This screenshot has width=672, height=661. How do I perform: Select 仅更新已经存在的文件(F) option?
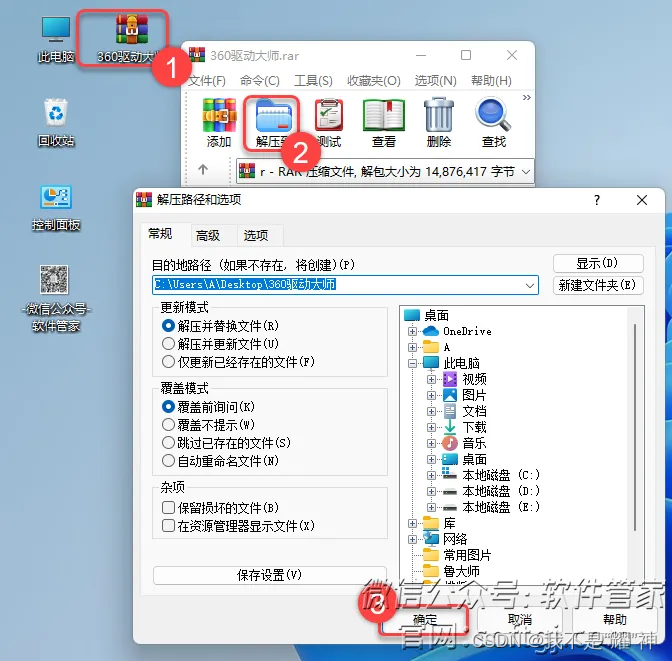coord(238,362)
